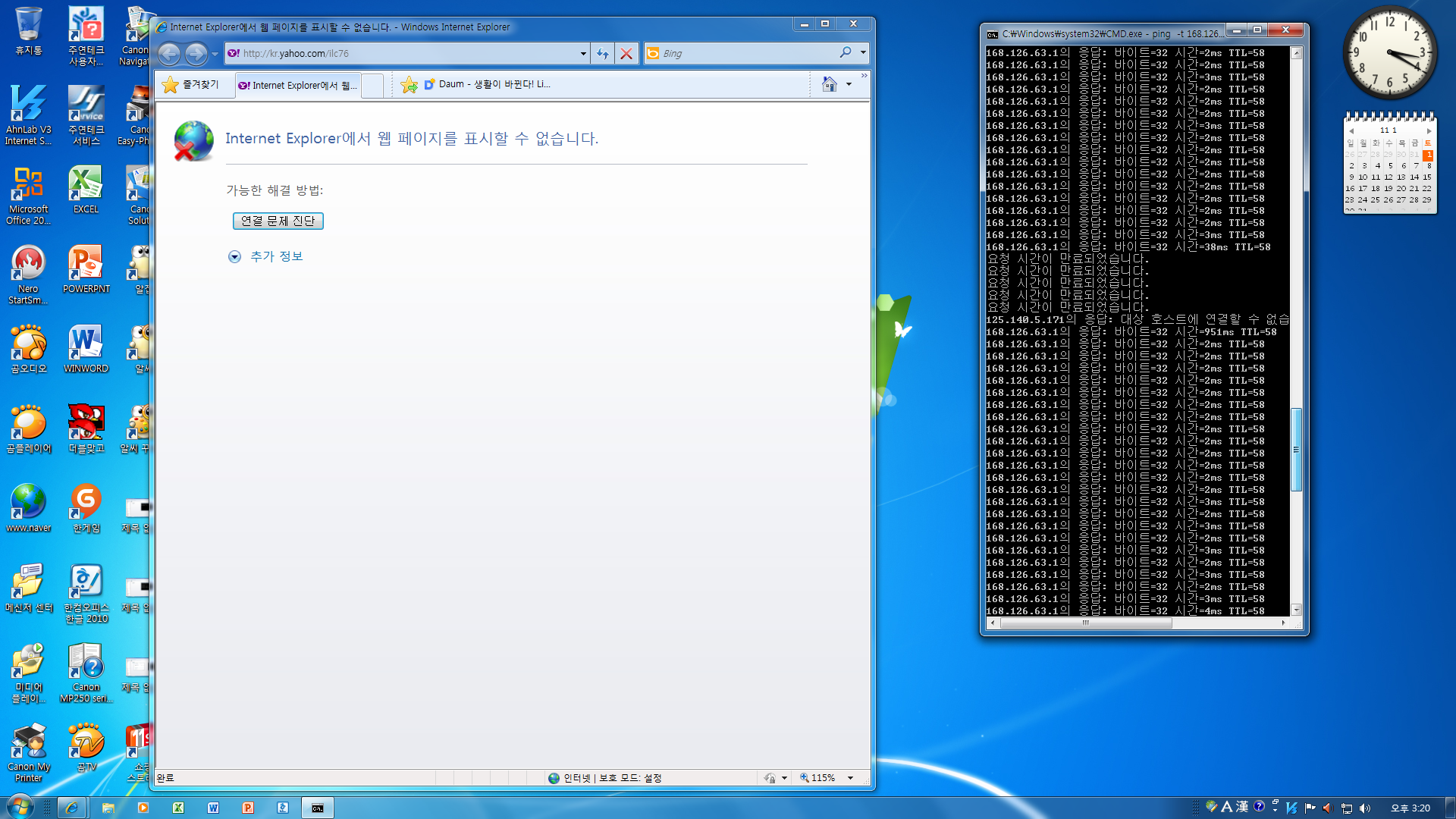1456x819 pixels.
Task: Click the Windows Explorer folder taskbar icon
Action: coord(108,808)
